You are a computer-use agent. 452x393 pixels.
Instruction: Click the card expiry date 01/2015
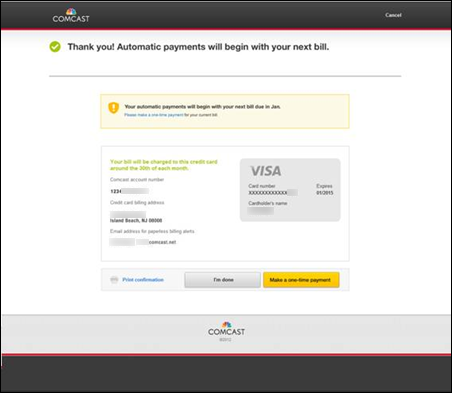click(325, 193)
